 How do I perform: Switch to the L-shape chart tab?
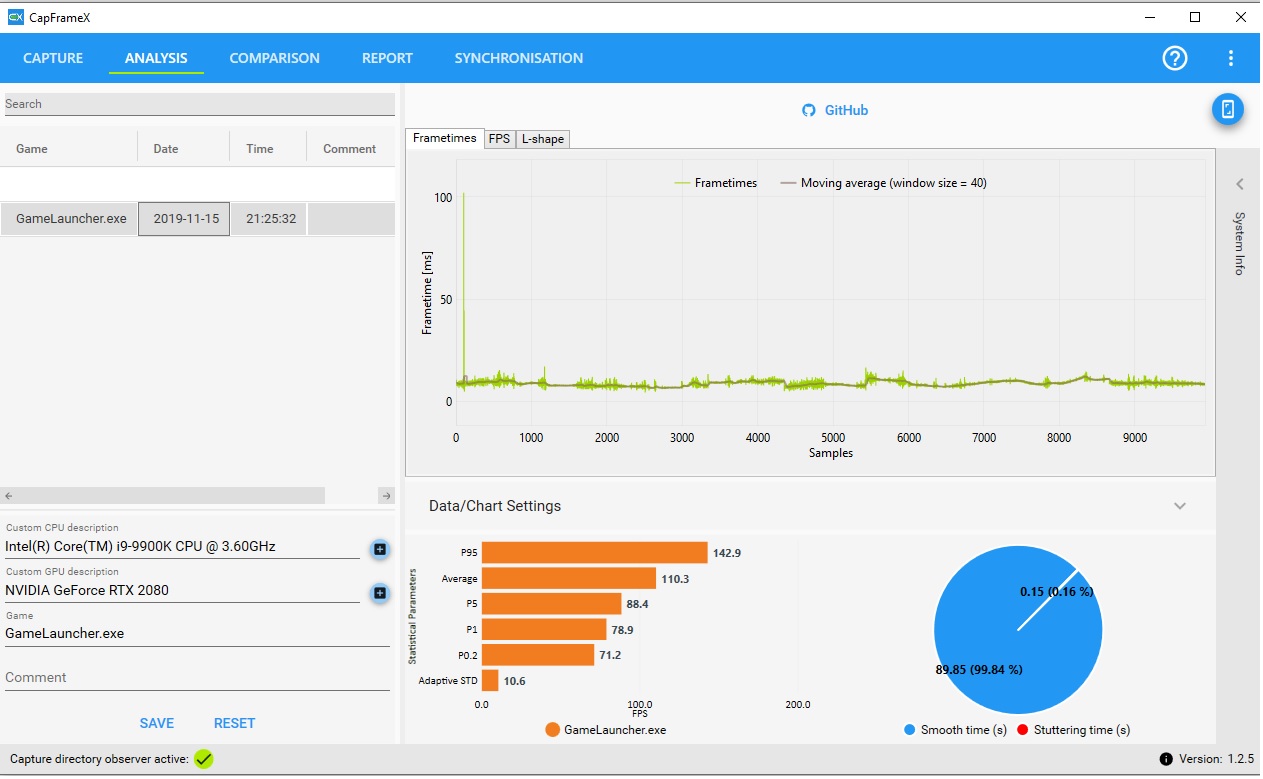point(542,139)
